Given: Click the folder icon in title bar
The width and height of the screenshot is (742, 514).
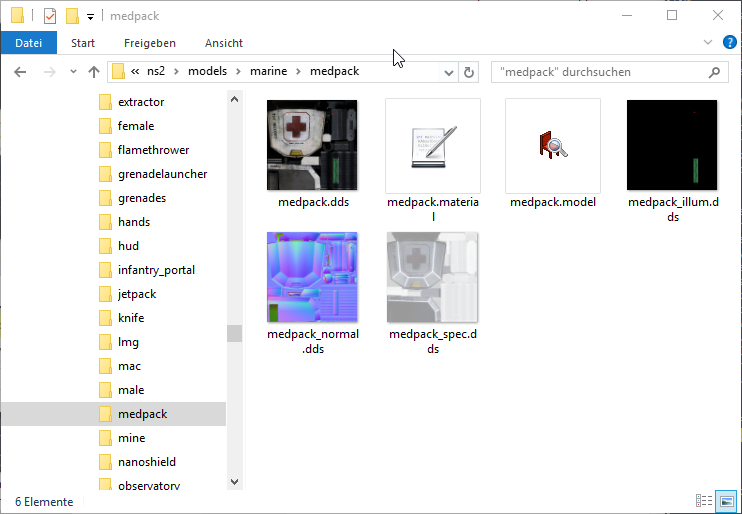Looking at the screenshot, I should 17,15.
